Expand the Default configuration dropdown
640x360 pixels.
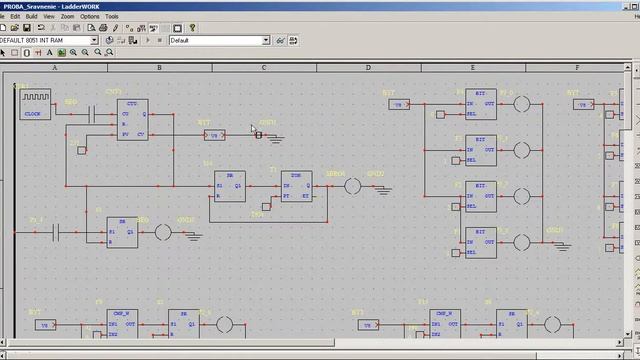266,40
